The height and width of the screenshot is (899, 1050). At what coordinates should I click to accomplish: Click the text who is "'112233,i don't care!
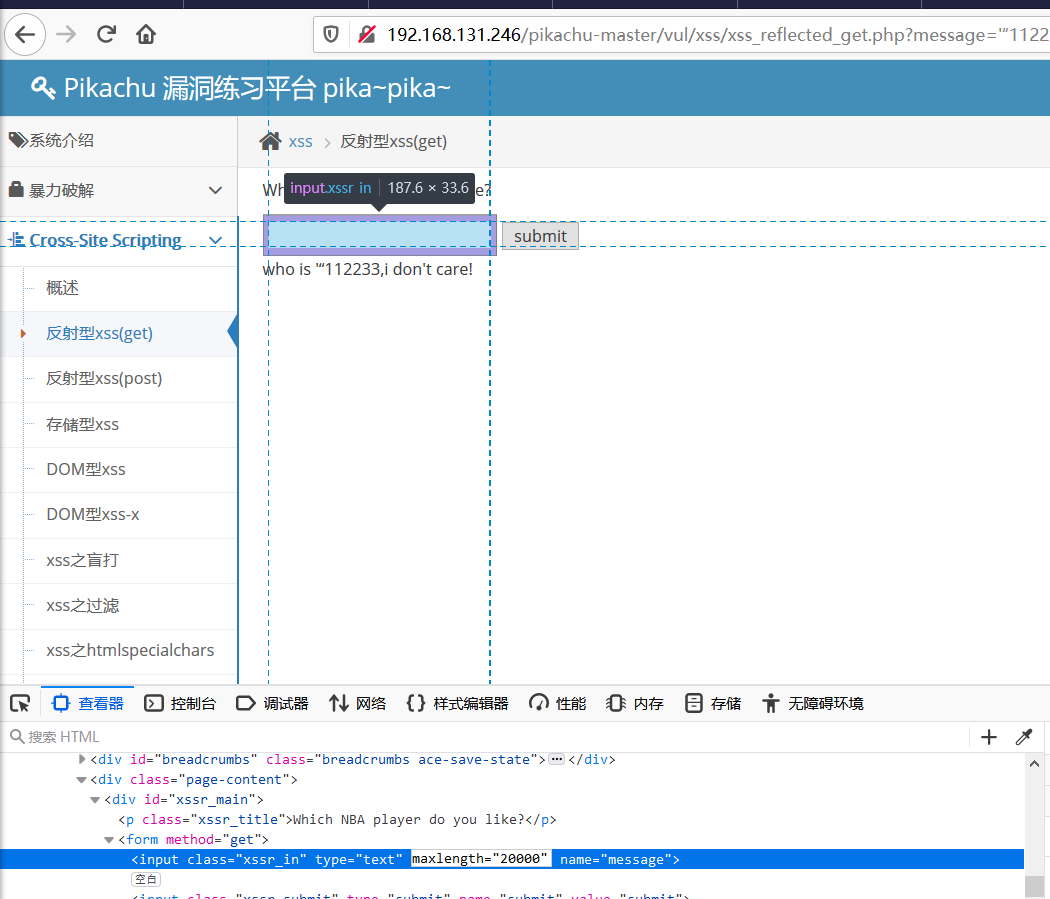[368, 269]
